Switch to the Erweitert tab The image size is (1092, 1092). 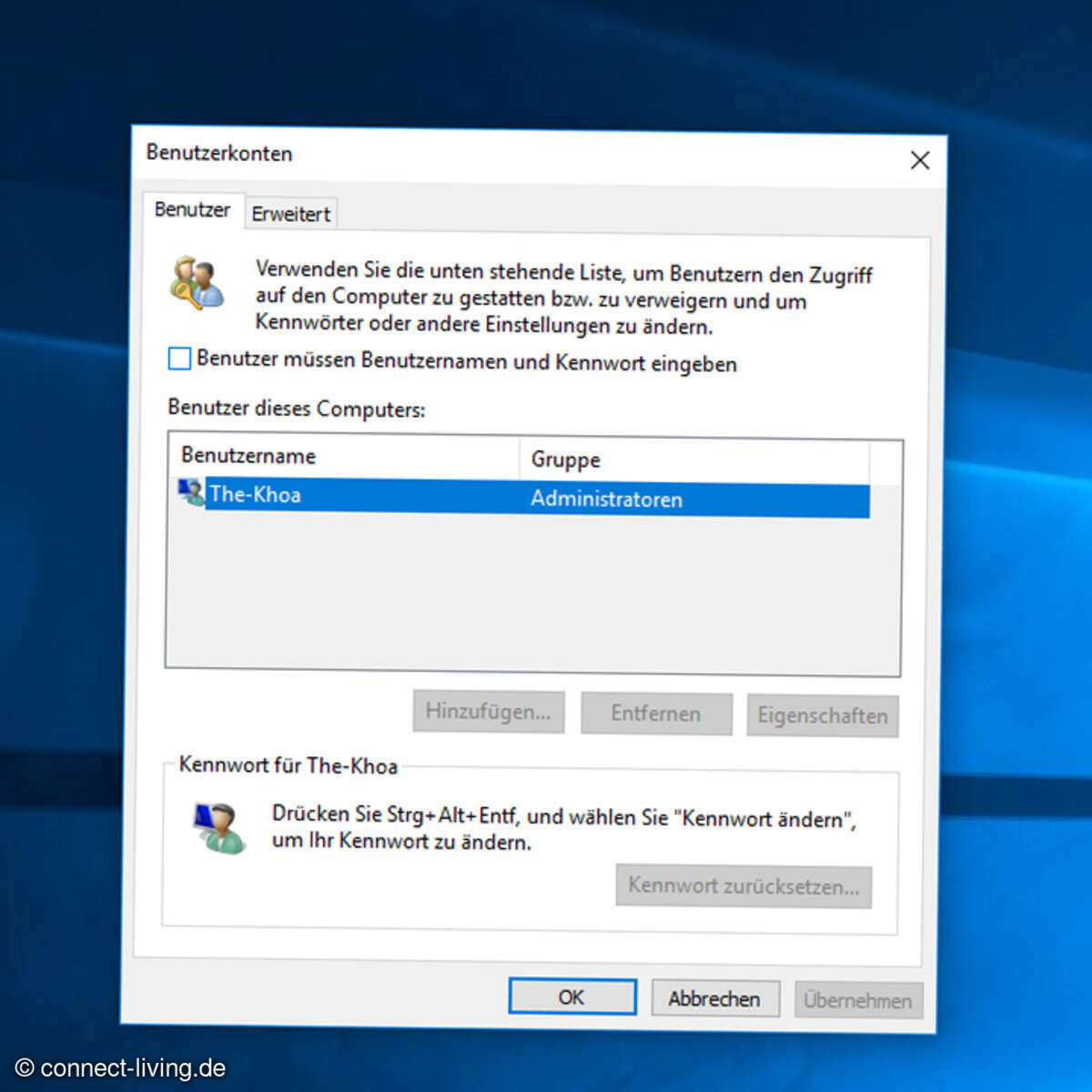289,213
